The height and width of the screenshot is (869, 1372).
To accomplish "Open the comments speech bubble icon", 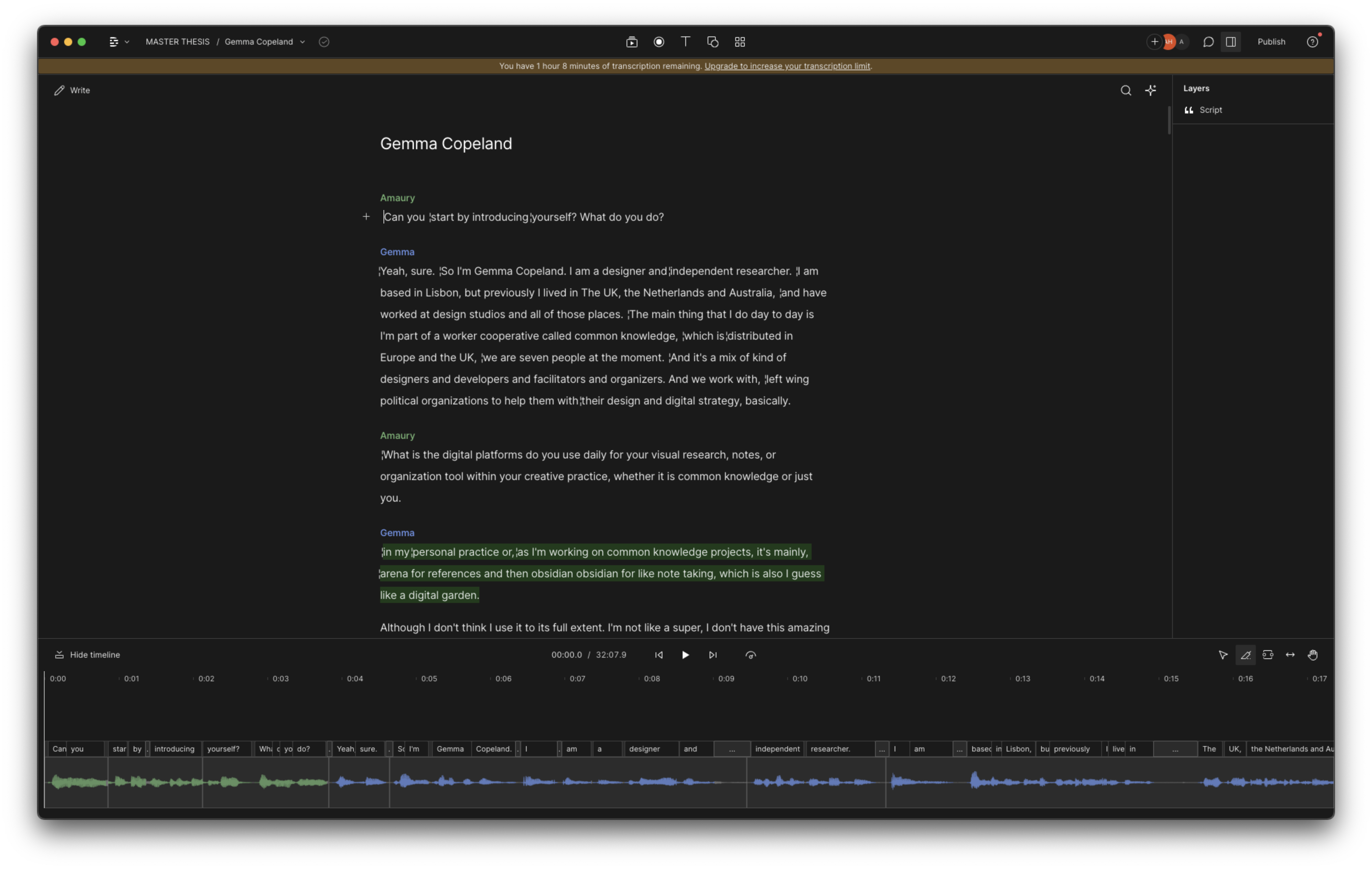I will (1208, 42).
